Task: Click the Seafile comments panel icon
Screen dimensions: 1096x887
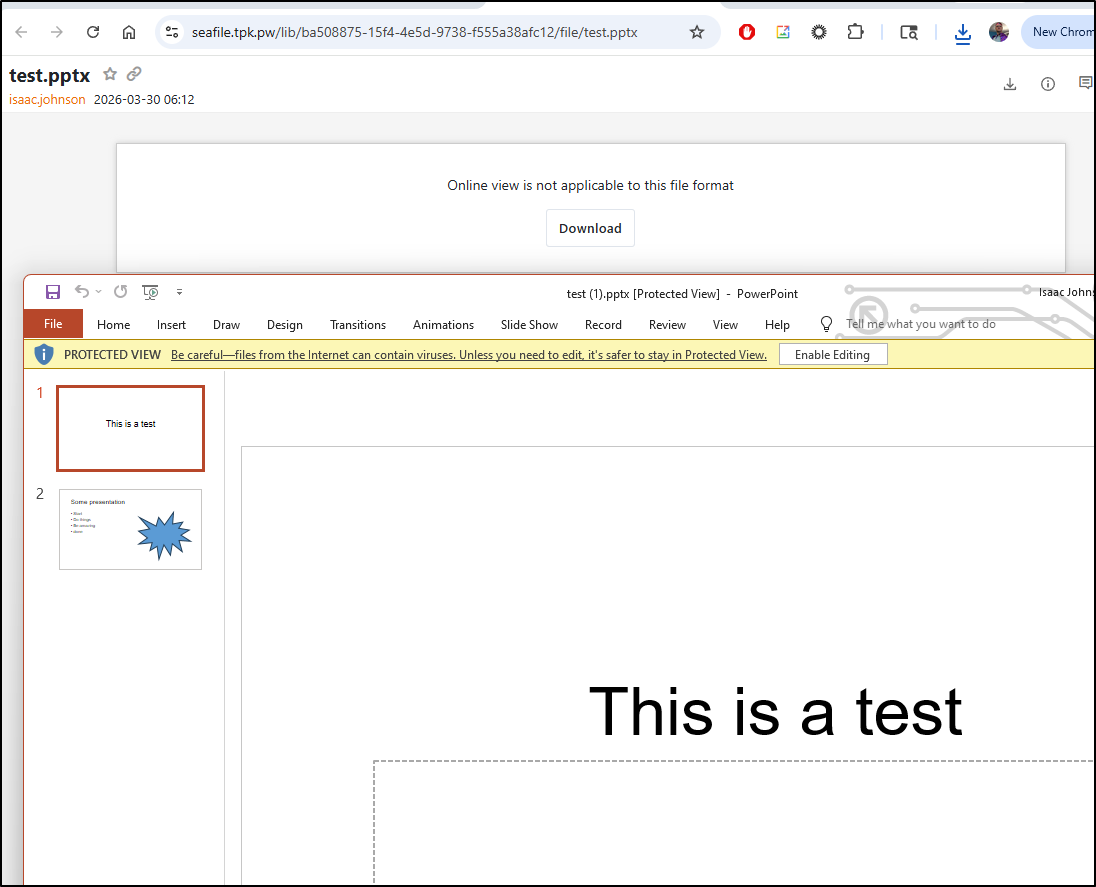Action: [x=1085, y=84]
